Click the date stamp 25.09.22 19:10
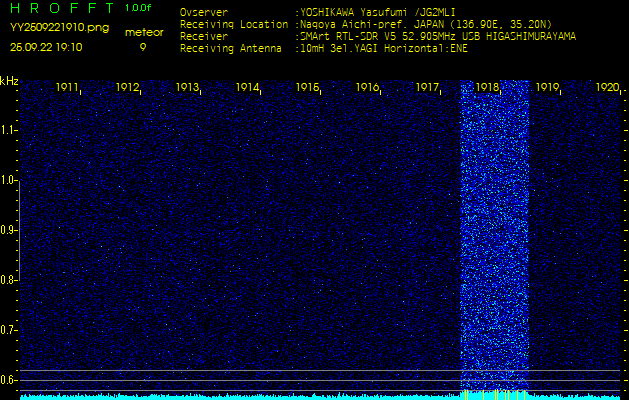The image size is (629, 400). 46,47
